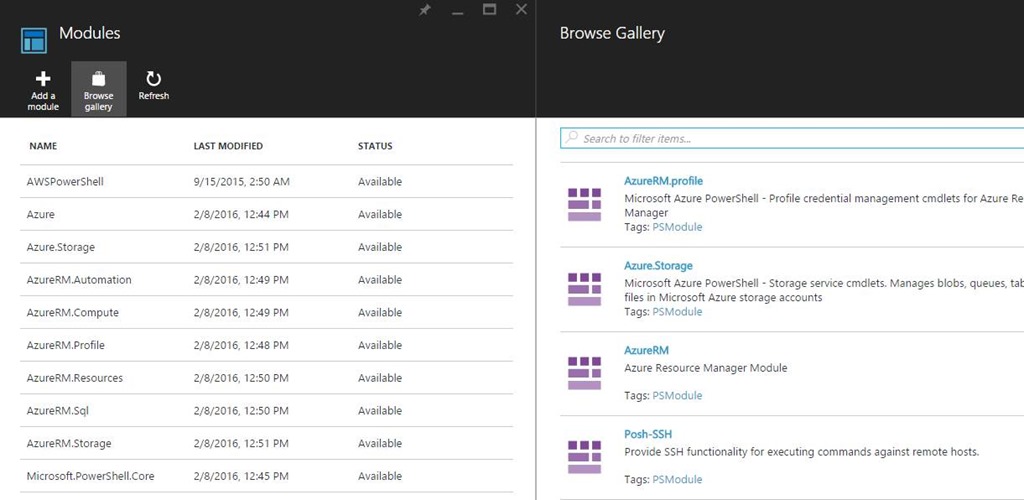Click the 2/8/2016, 12:44 PM date cell

(x=241, y=214)
